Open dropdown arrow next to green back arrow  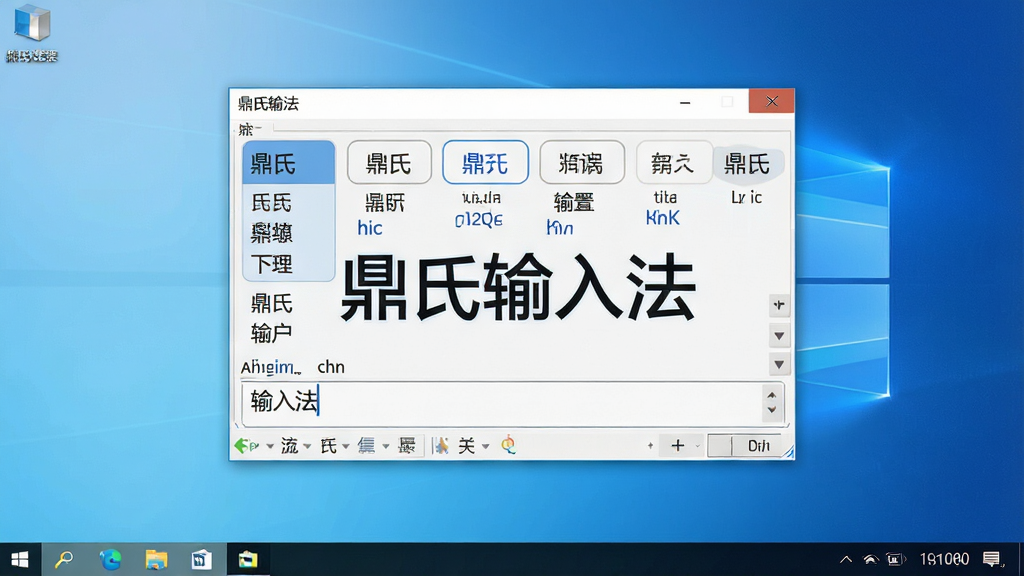tap(270, 447)
